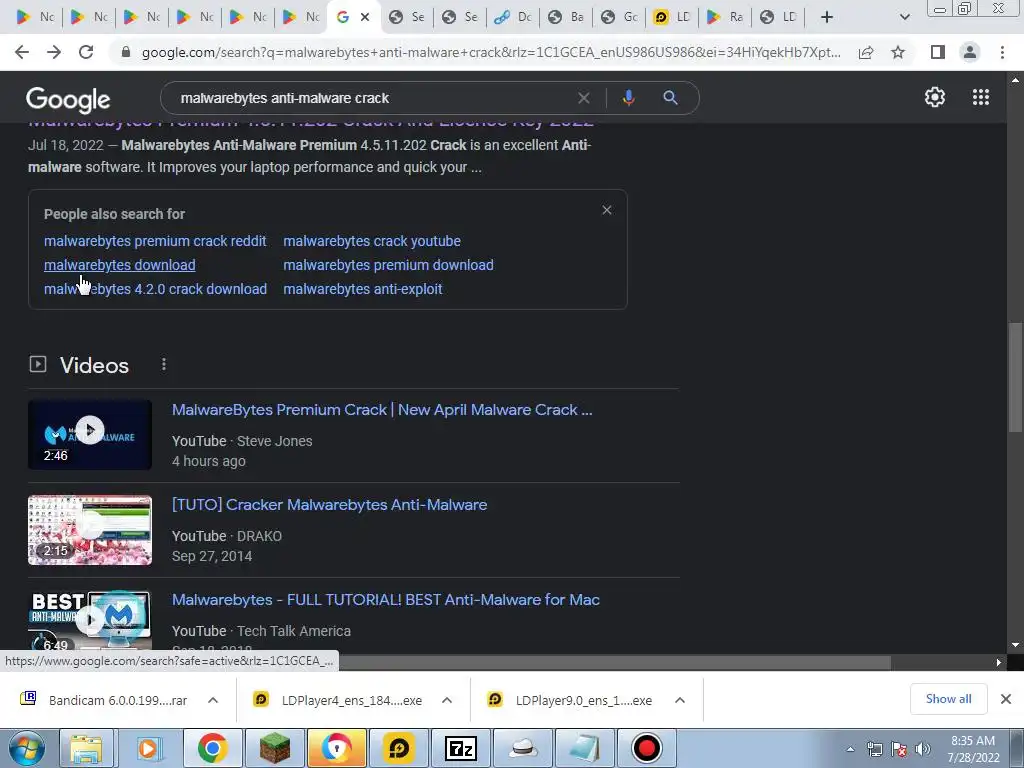
Task: Switch to the LD tab with yellow icon
Action: pos(672,17)
